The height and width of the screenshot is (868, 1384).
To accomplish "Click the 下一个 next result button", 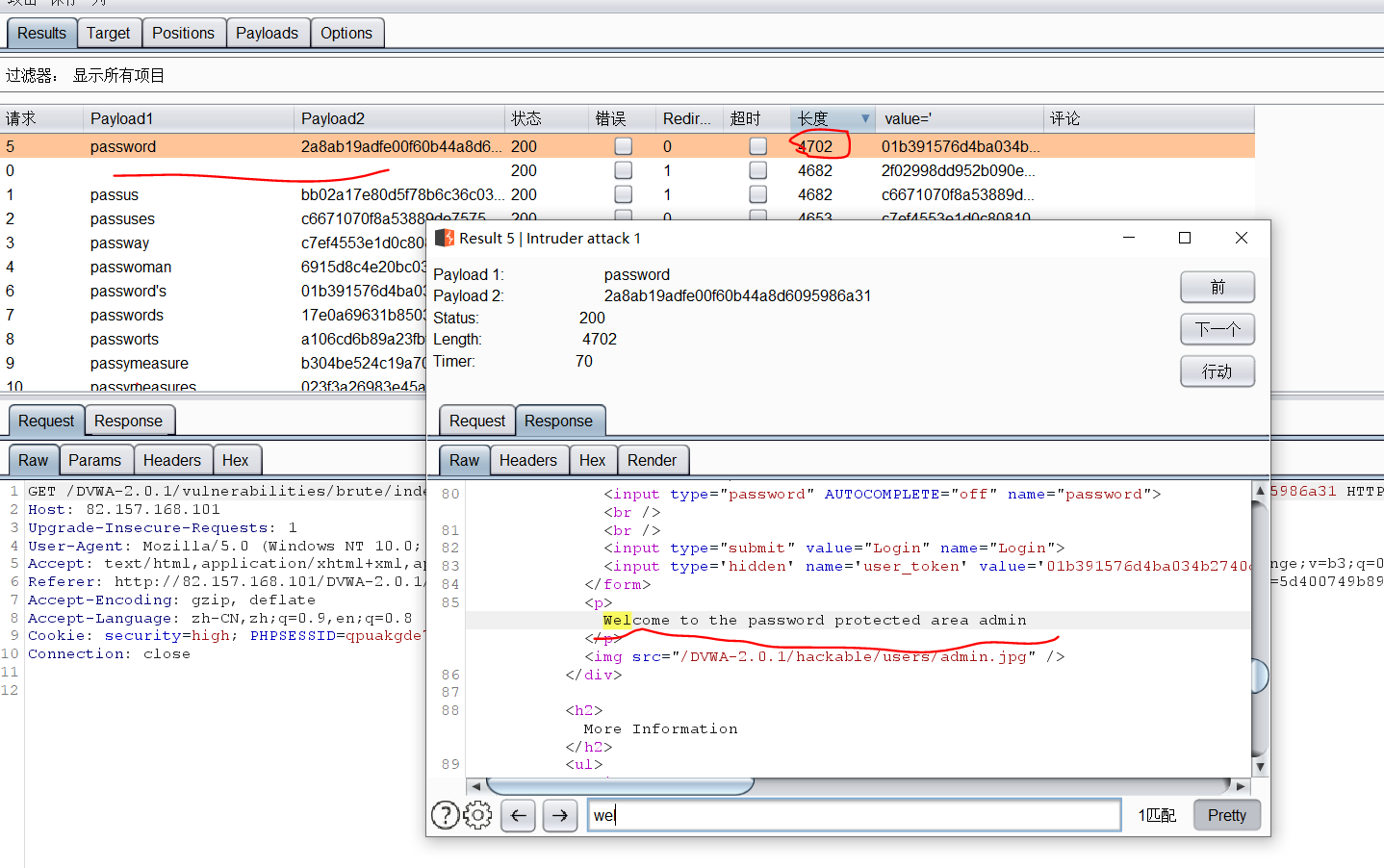I will click(1217, 329).
